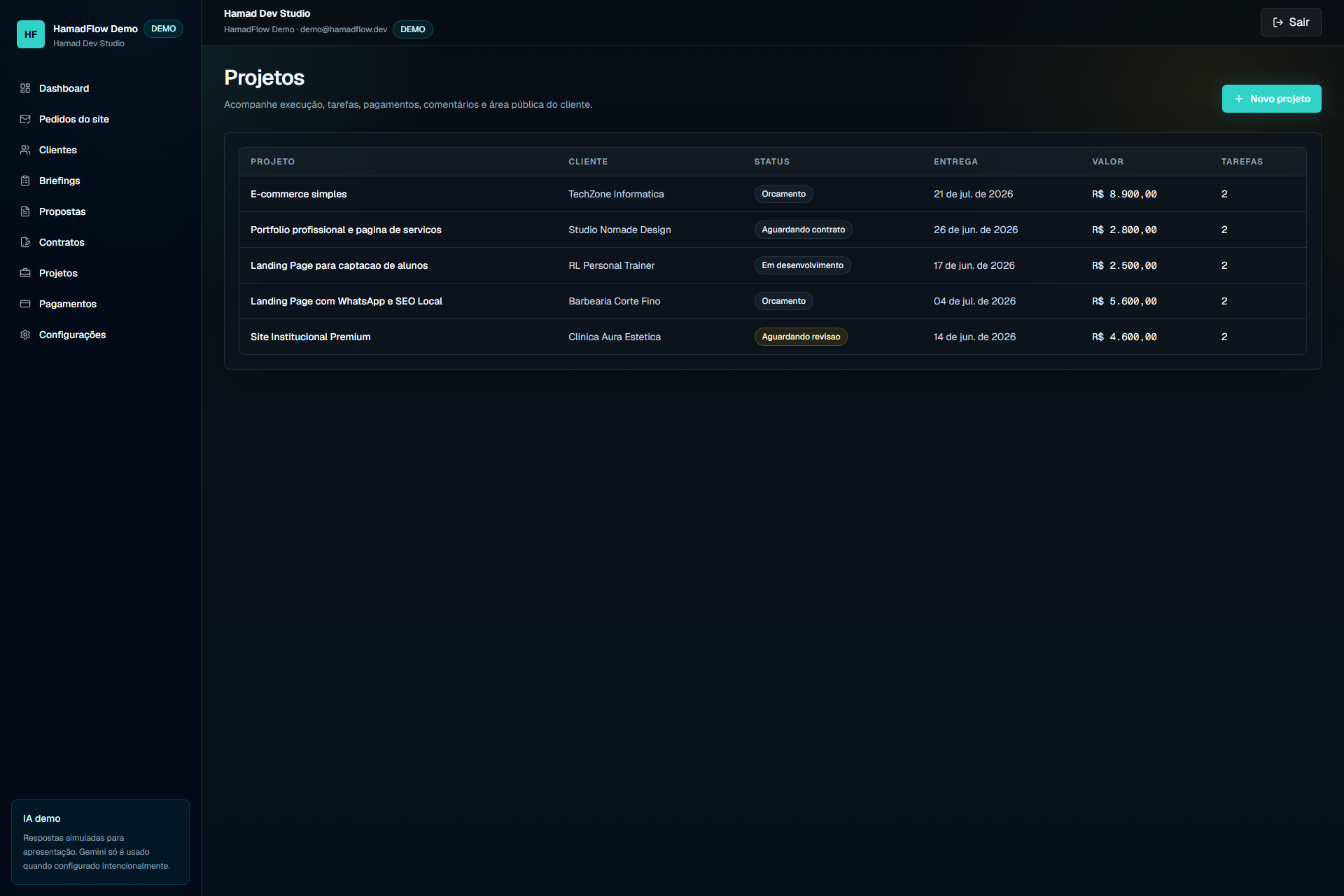Click the TechZone Informatica client cell
Screen dimensions: 1344x896
coord(616,194)
